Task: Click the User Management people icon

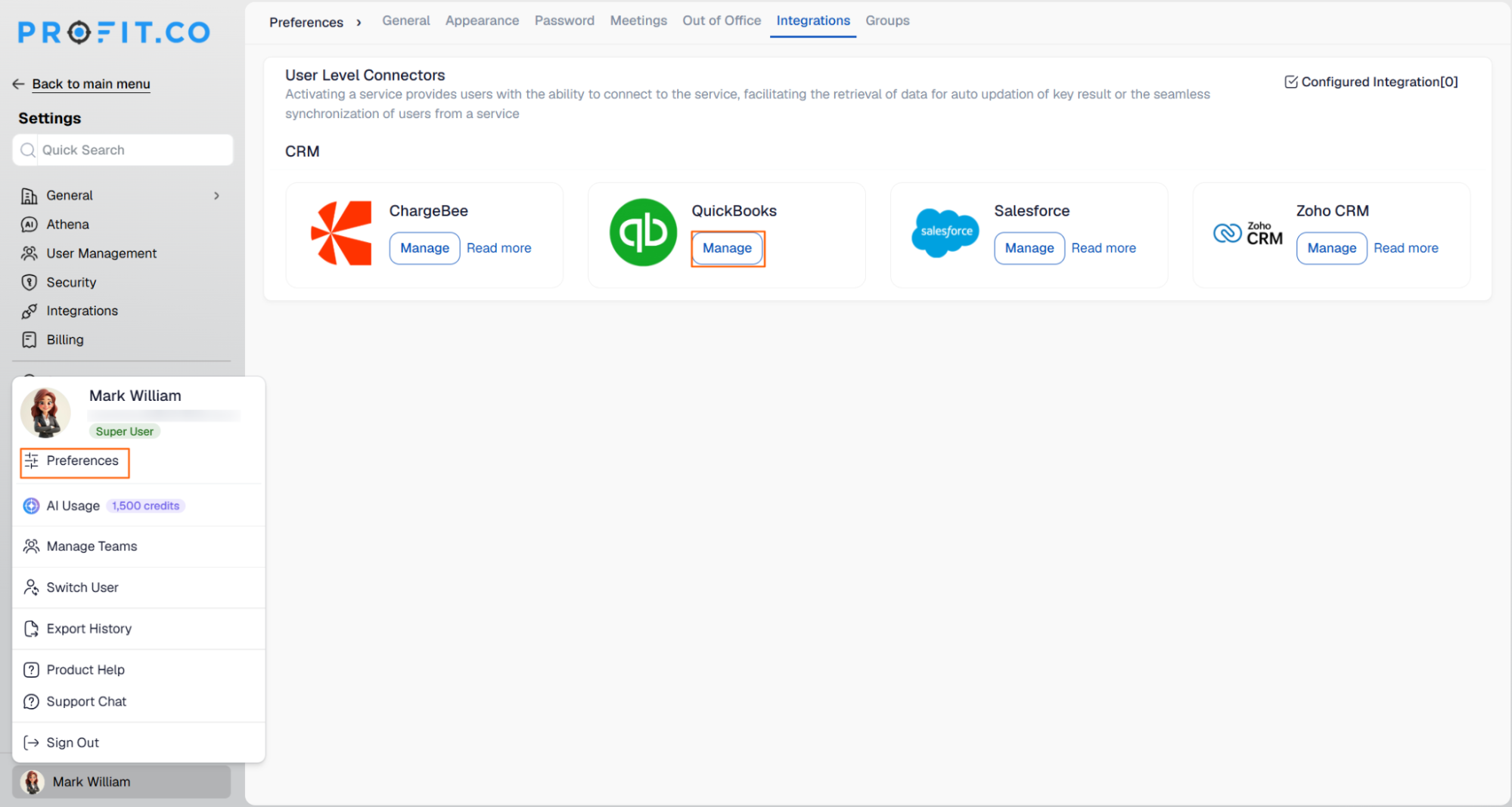Action: (29, 253)
